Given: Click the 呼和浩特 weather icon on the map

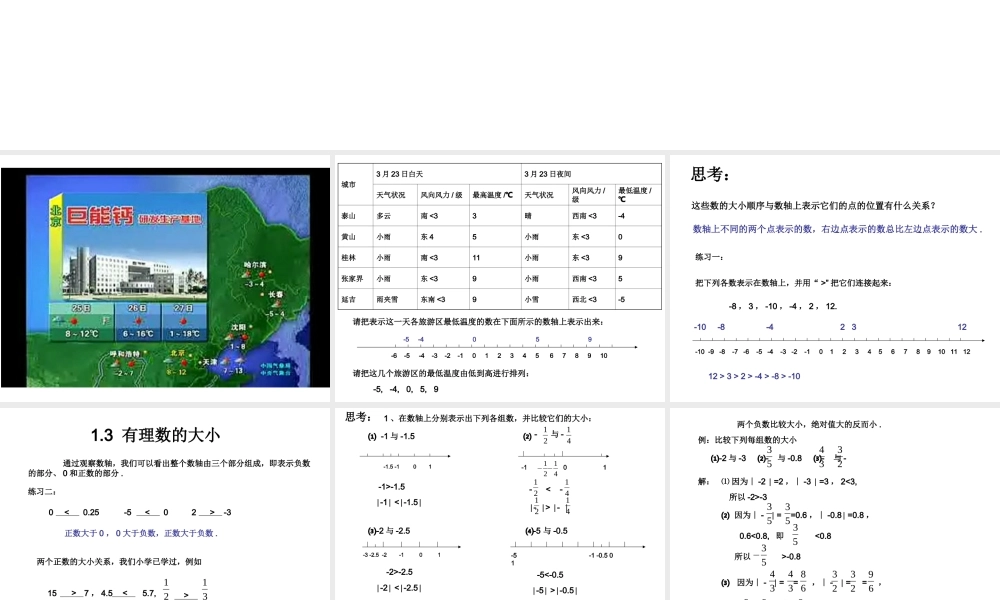Looking at the screenshot, I should (x=124, y=362).
